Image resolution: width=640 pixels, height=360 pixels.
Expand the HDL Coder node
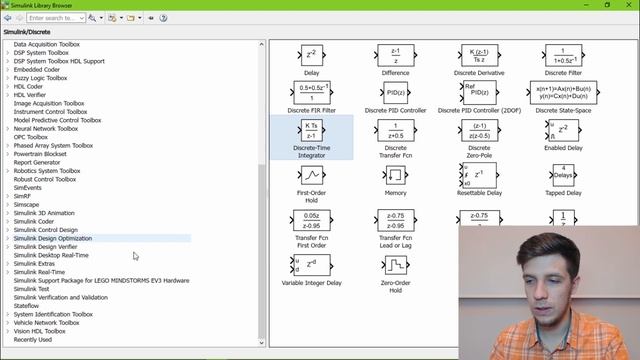7,87
